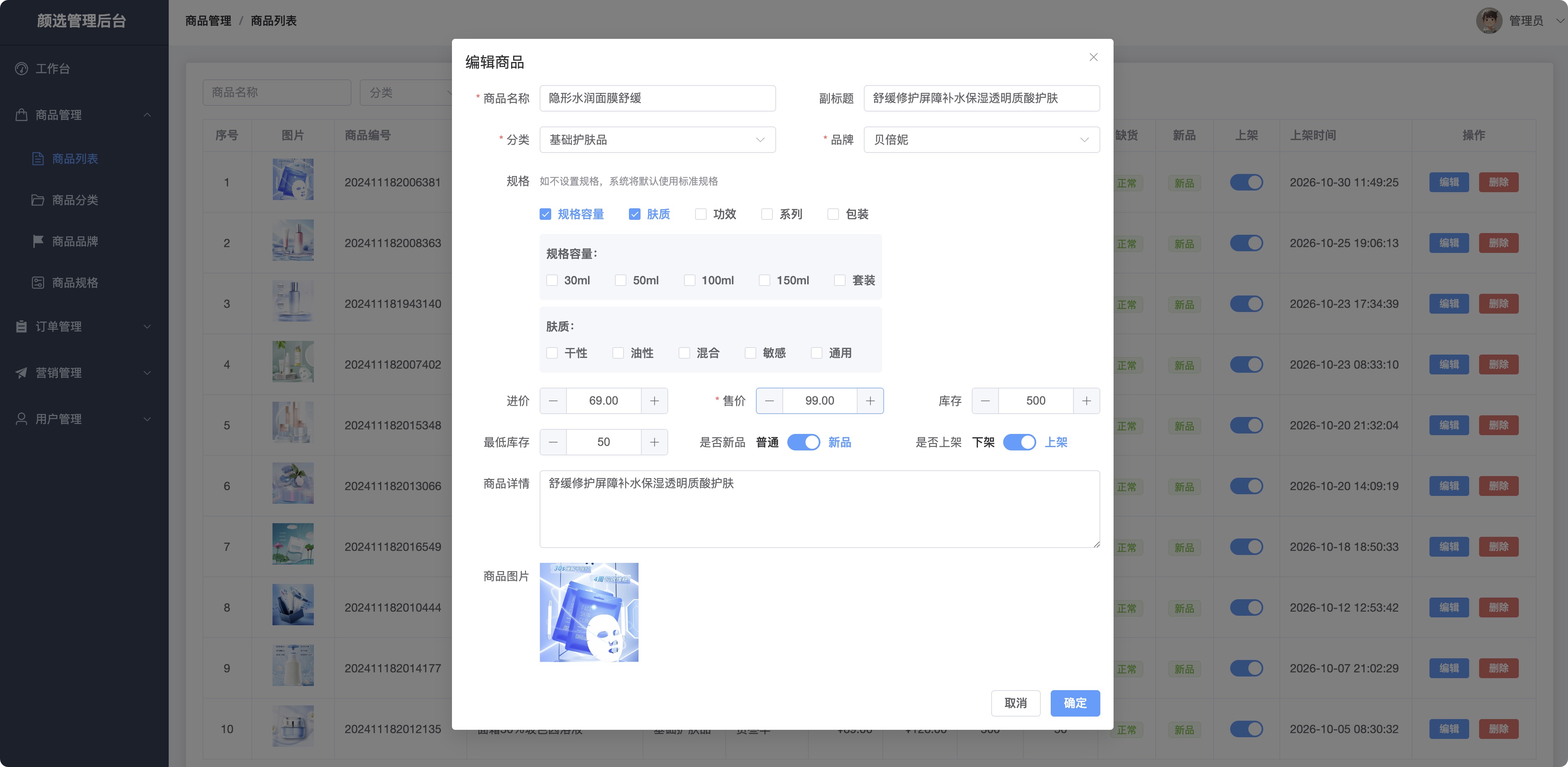Viewport: 1568px width, 767px height.
Task: Decrease 进价 with minus button
Action: (x=553, y=401)
